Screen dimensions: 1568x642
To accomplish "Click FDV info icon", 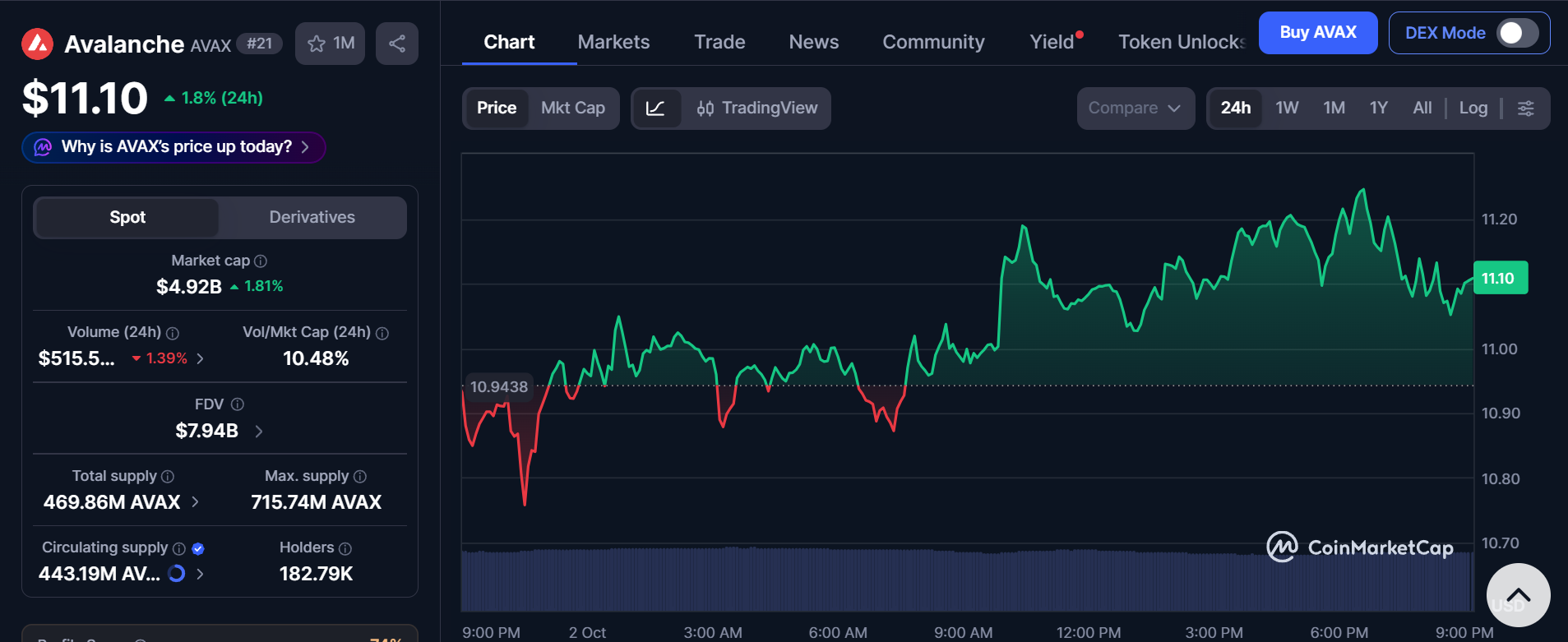I will (x=238, y=404).
